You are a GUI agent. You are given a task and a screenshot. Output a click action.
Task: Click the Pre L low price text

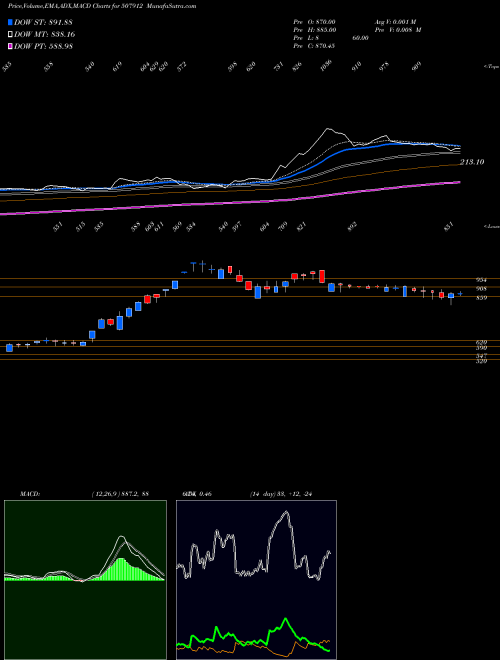[x=331, y=37]
